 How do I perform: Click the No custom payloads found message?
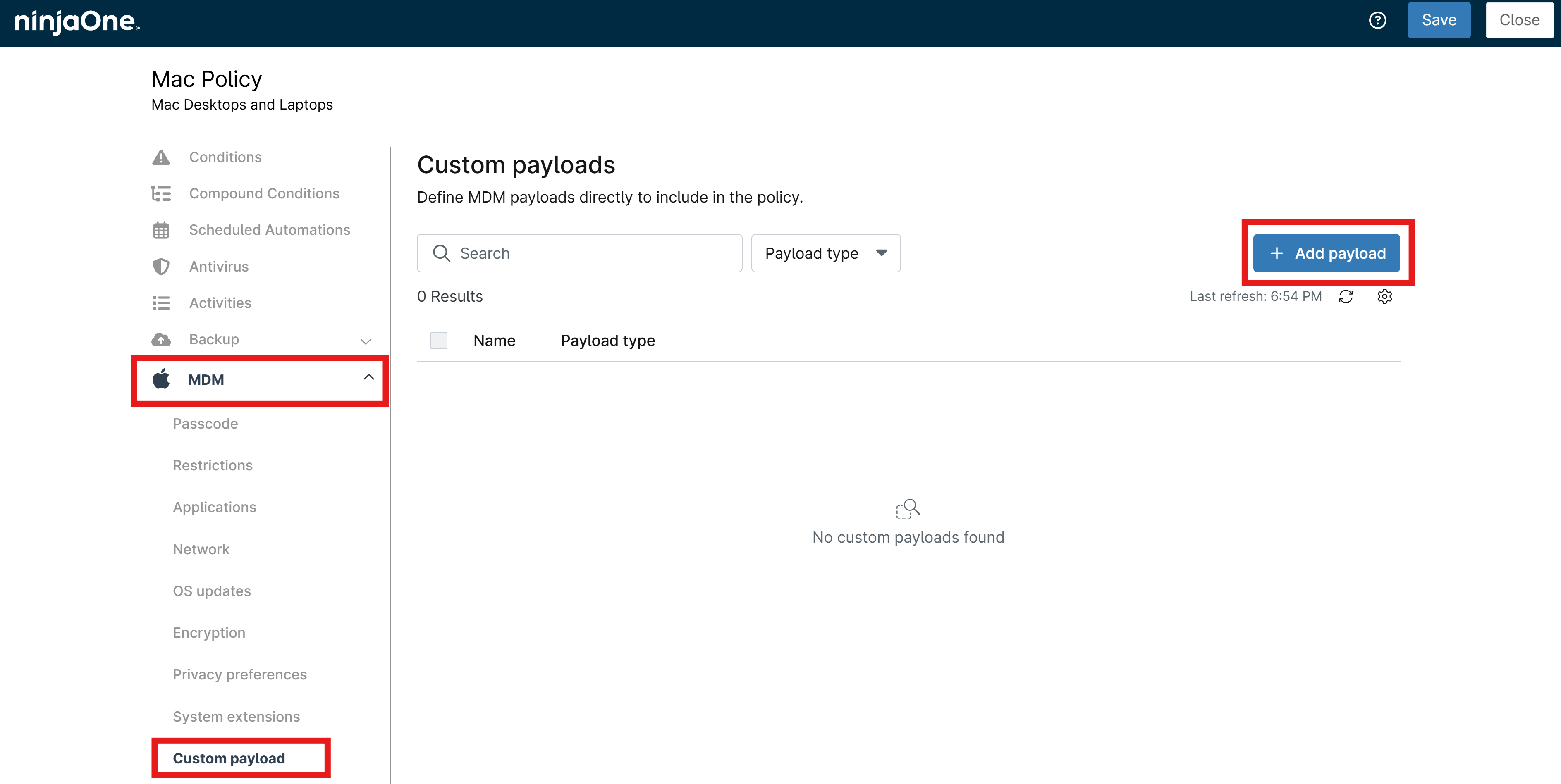(908, 537)
